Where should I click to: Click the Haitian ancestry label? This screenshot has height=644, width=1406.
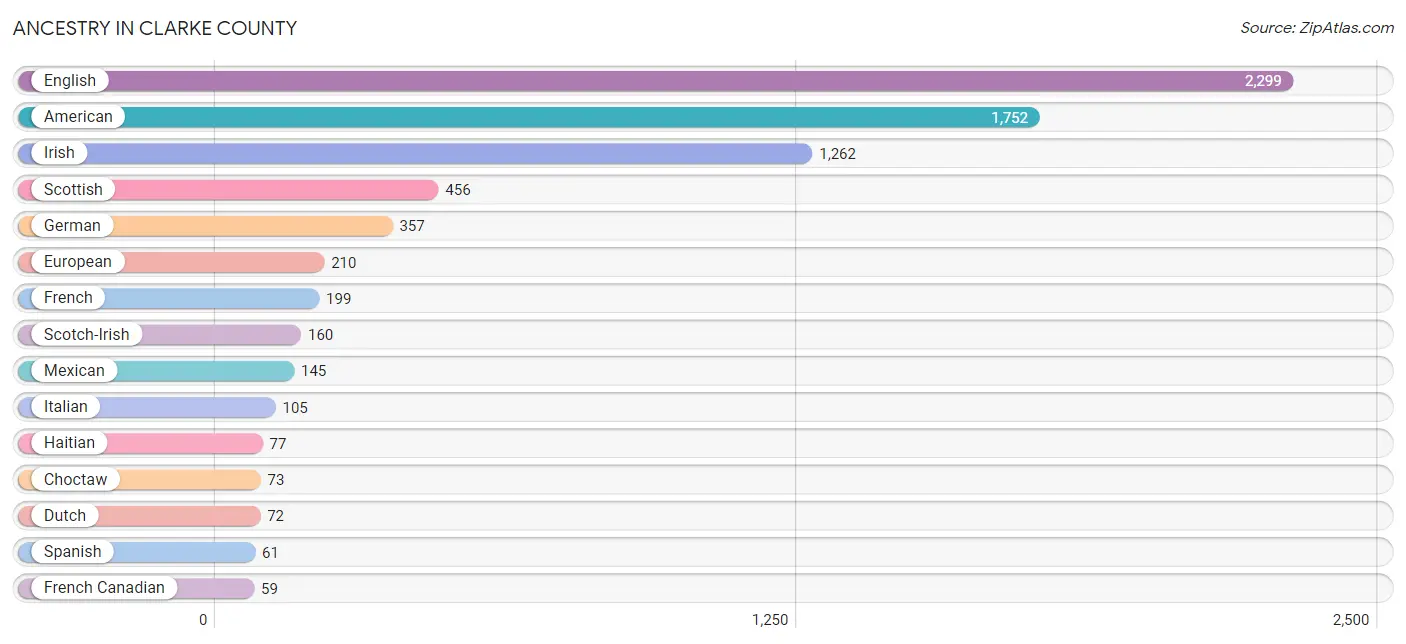point(69,443)
